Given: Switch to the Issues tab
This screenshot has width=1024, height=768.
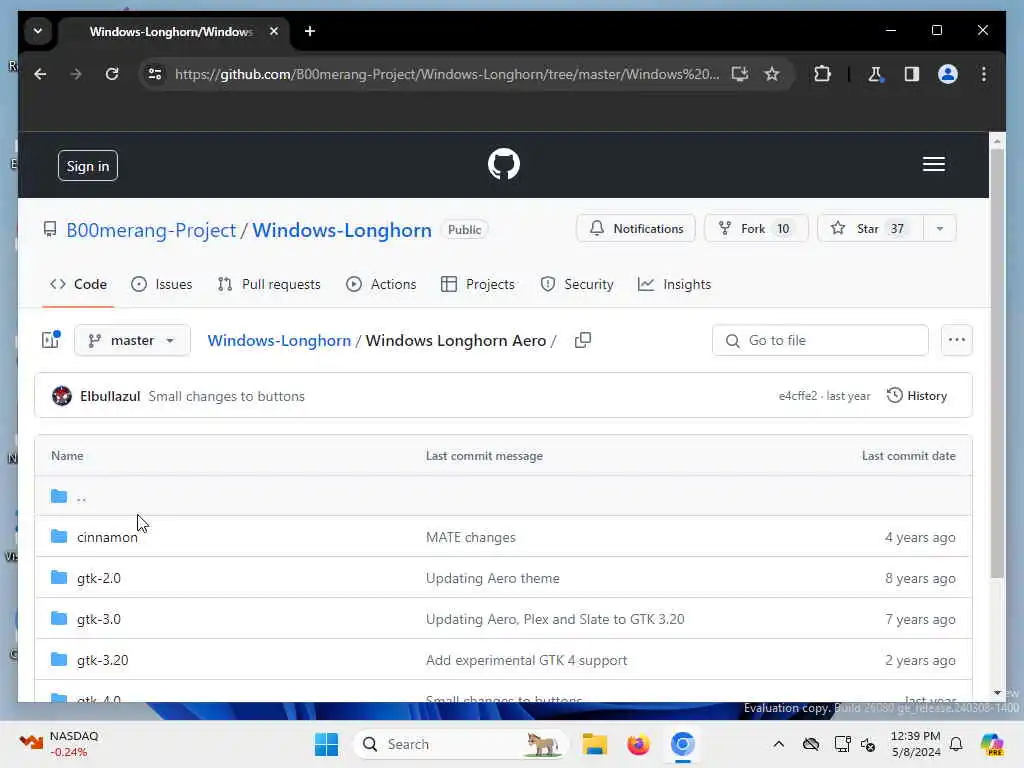Looking at the screenshot, I should (161, 284).
